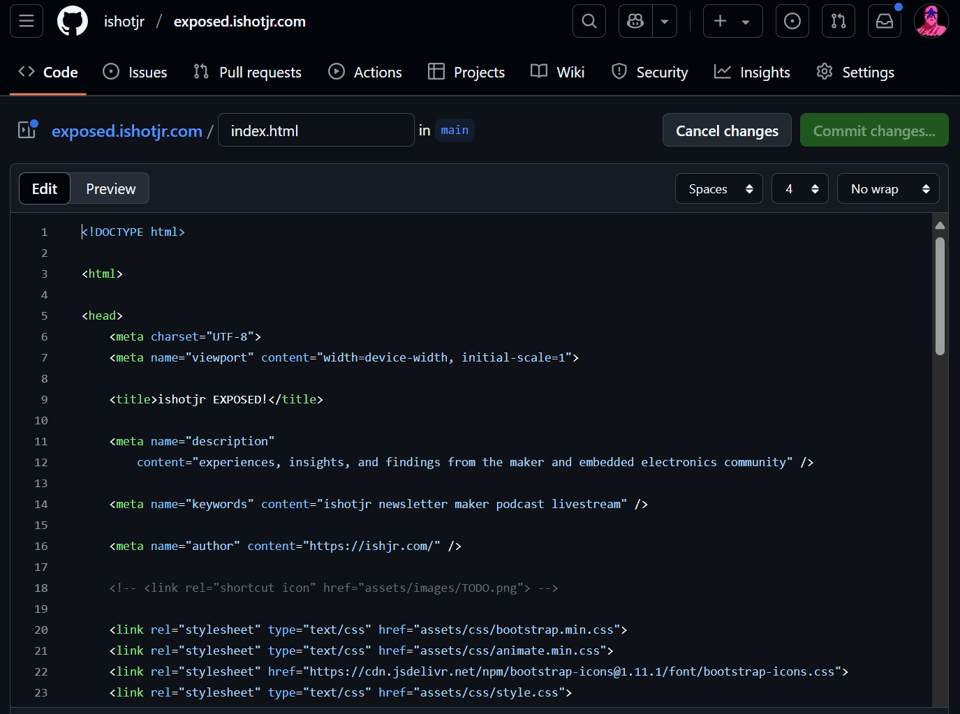
Task: Switch to Preview mode toggle
Action: coord(110,189)
